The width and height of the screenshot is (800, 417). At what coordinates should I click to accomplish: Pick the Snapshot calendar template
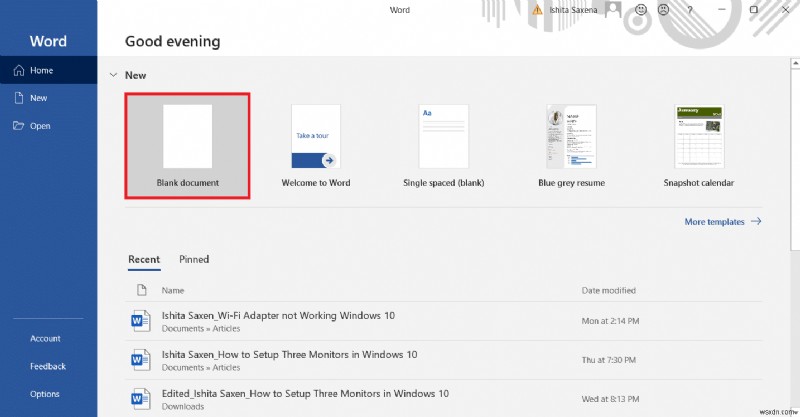point(699,145)
